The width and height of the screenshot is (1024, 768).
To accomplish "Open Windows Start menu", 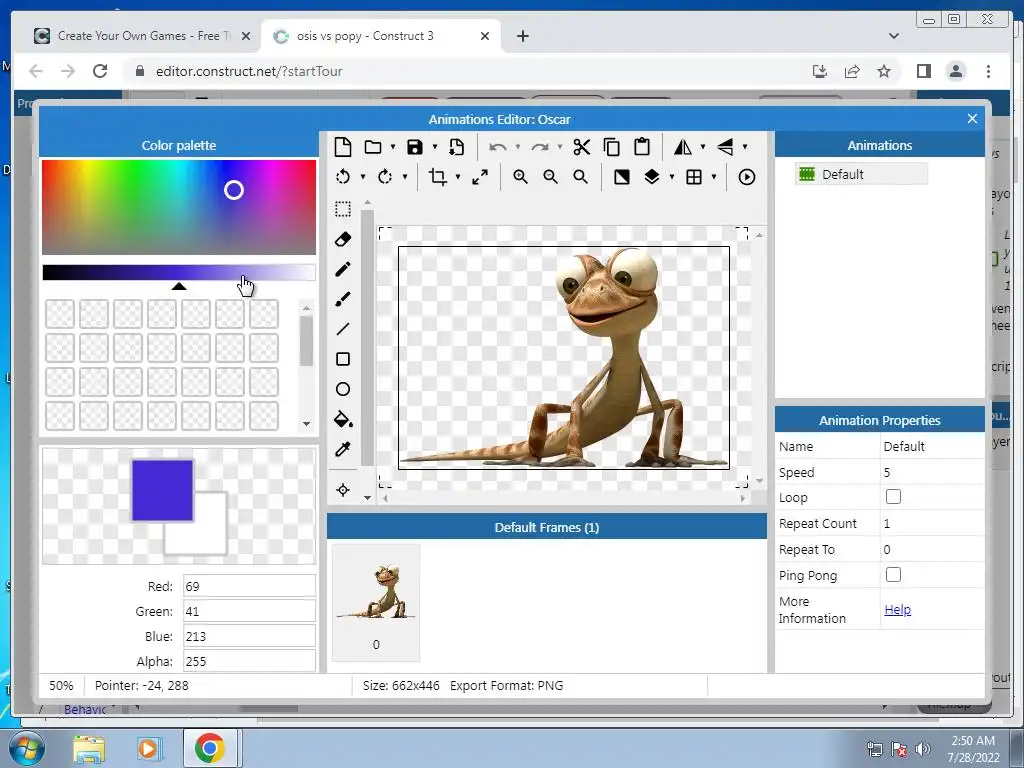I will [x=26, y=748].
